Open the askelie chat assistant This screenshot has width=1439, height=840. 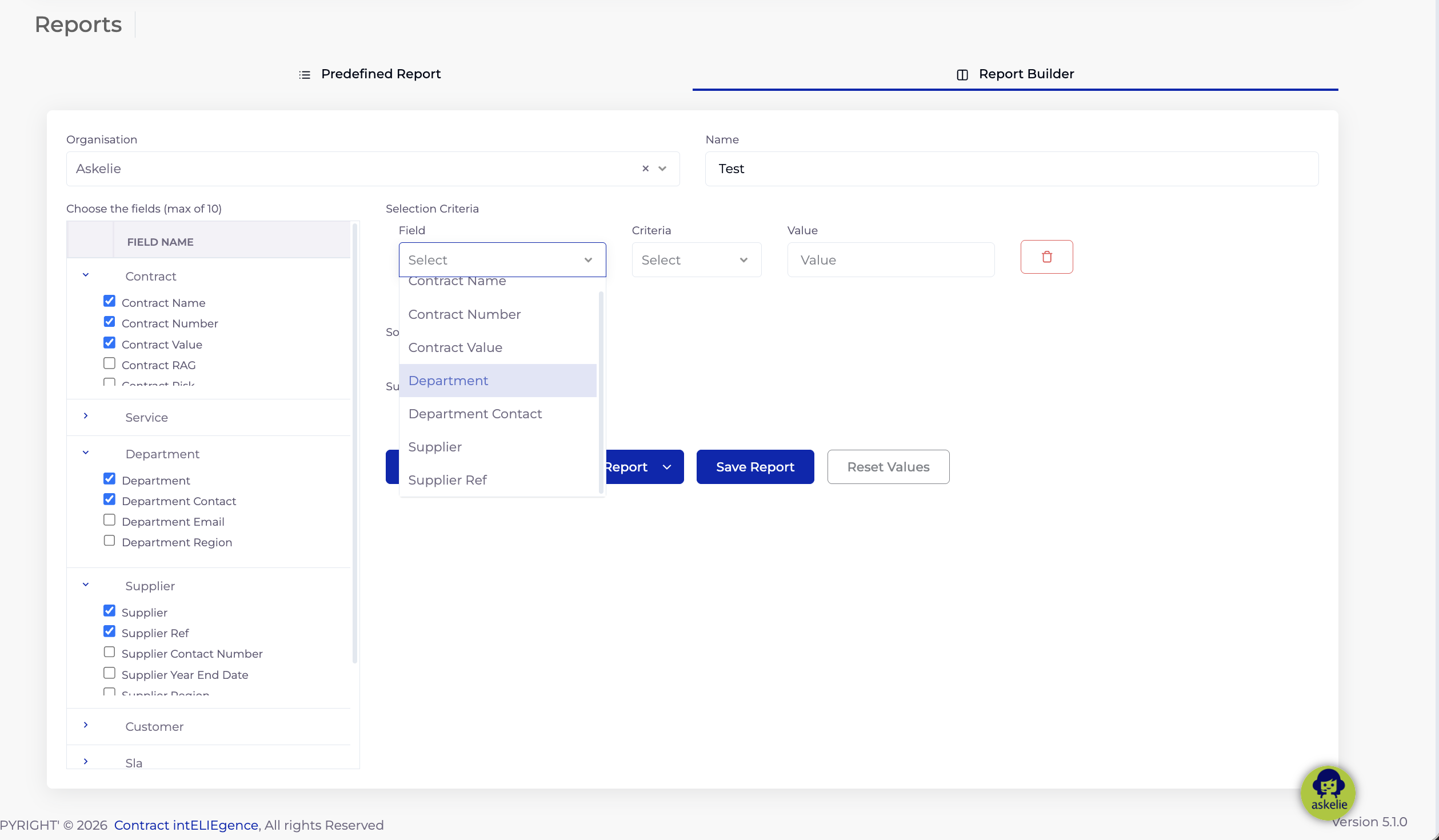pyautogui.click(x=1328, y=792)
